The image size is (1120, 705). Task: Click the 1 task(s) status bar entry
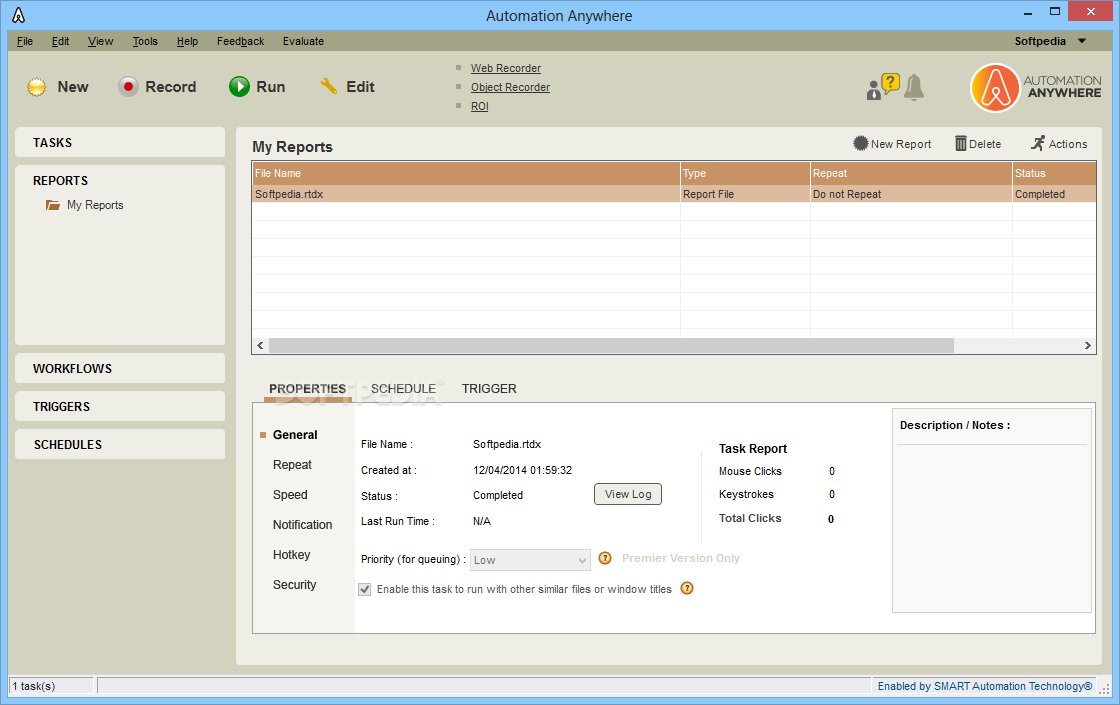point(51,686)
